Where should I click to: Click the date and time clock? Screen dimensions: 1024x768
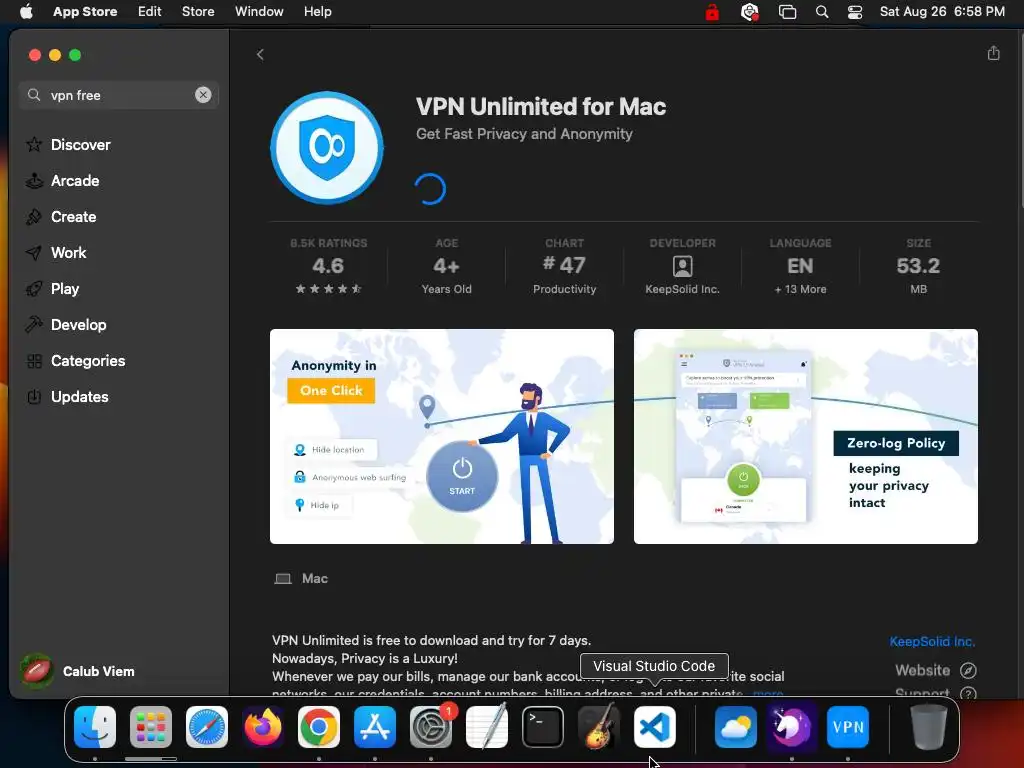(942, 12)
